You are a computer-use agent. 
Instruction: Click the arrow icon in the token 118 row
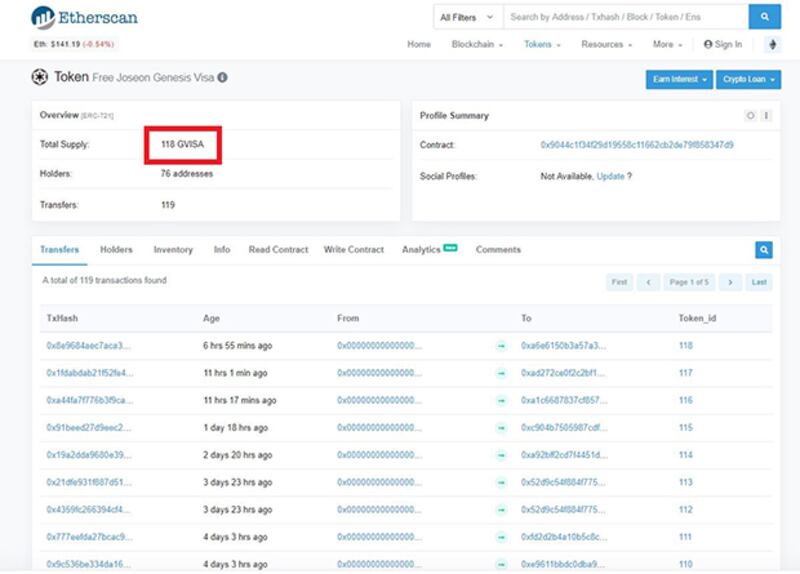501,346
